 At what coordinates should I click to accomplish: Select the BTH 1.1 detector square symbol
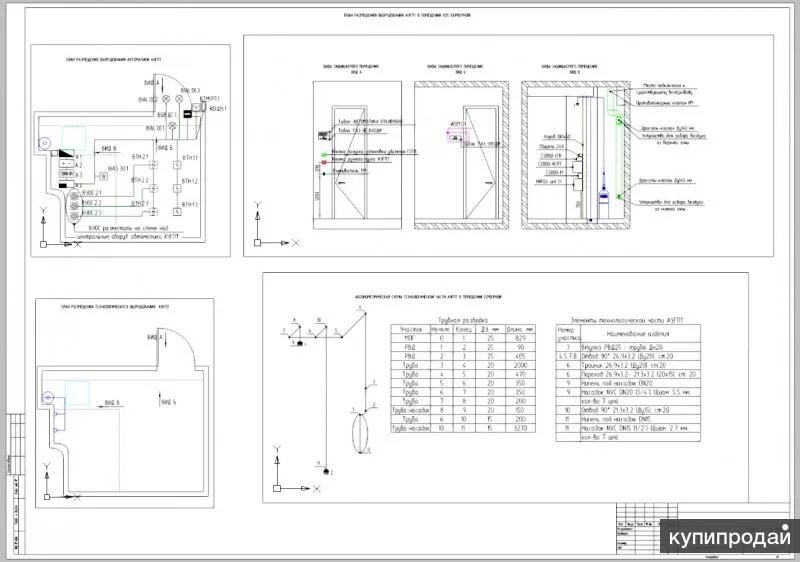click(177, 165)
